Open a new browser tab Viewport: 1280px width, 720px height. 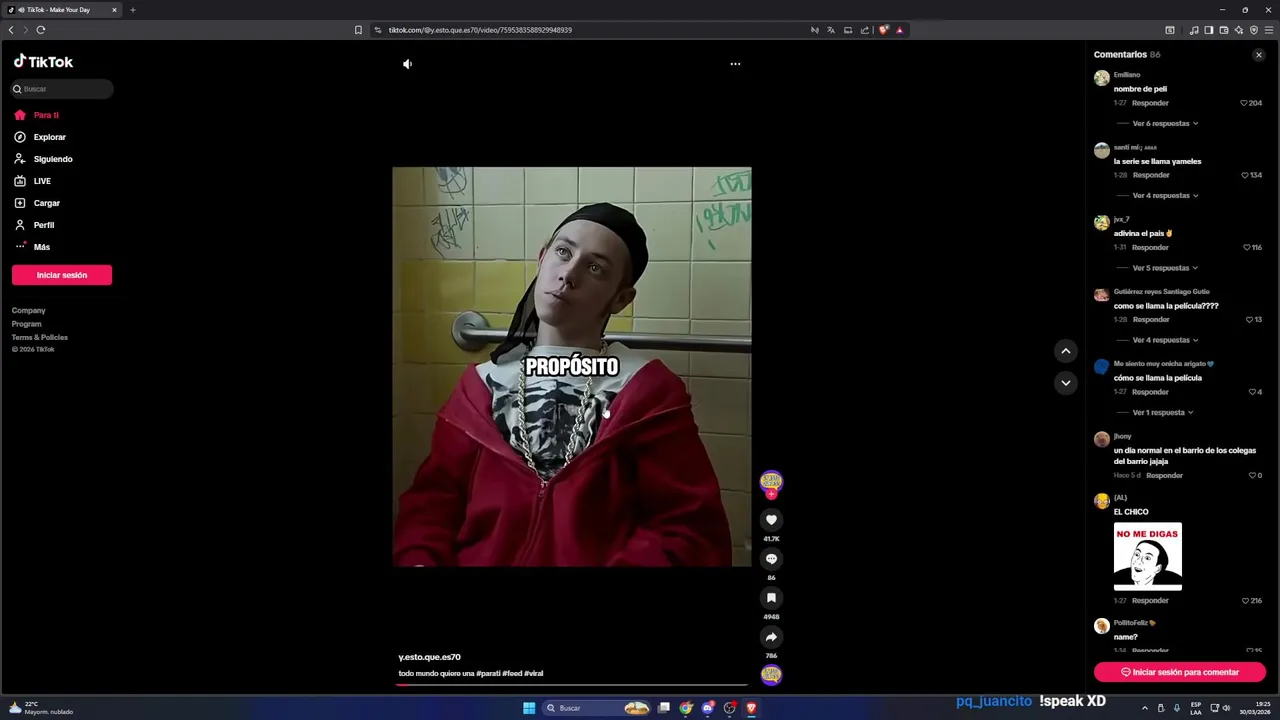coord(132,10)
